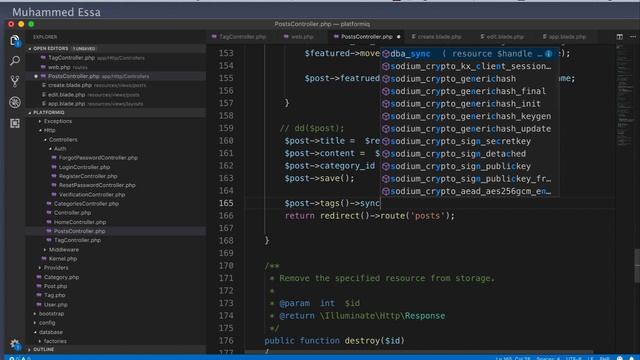640x360 pixels.
Task: Place cursor on destroy($id) function line
Action: [x=334, y=340]
